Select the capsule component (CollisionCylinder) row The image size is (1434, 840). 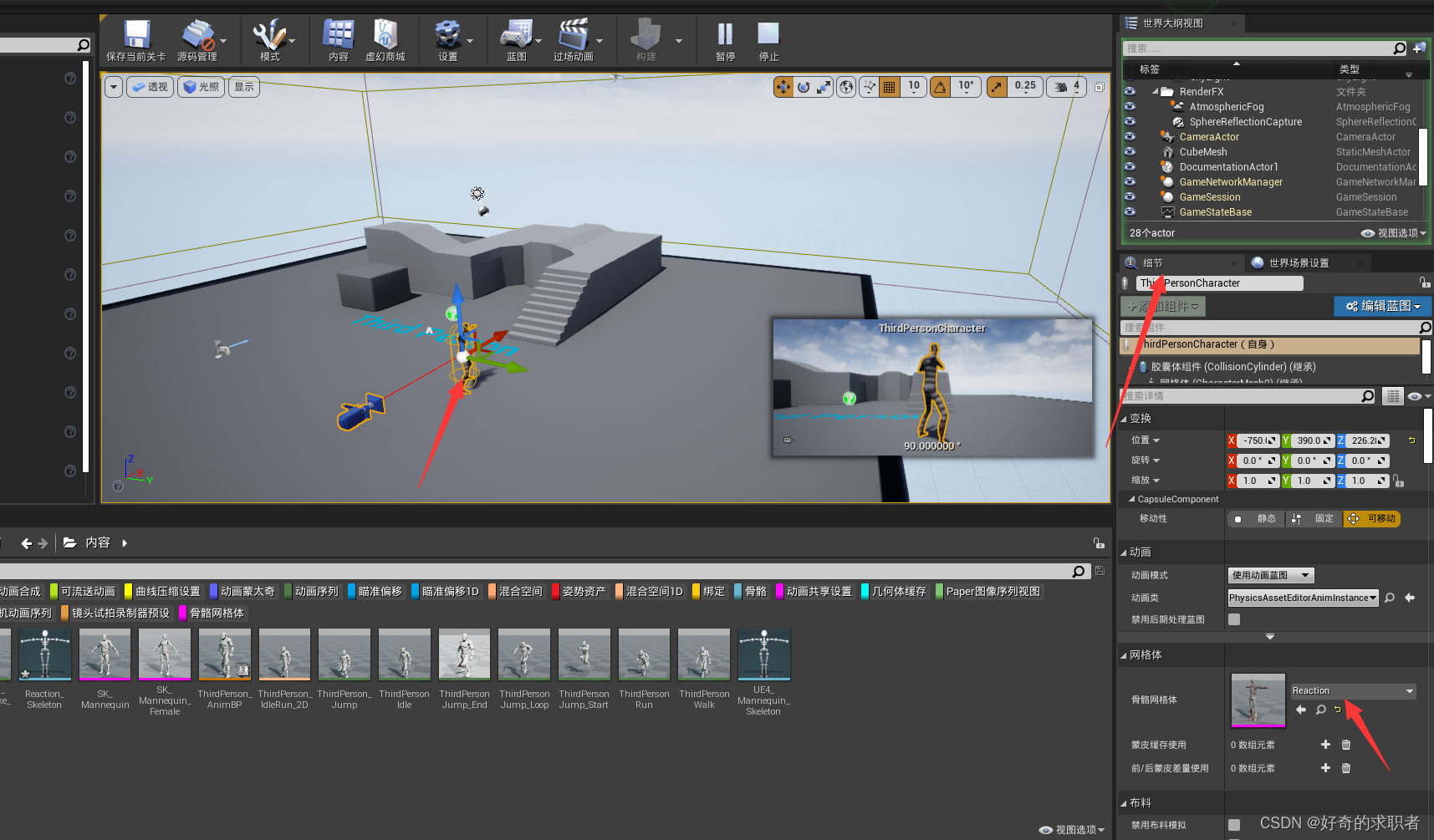1232,367
